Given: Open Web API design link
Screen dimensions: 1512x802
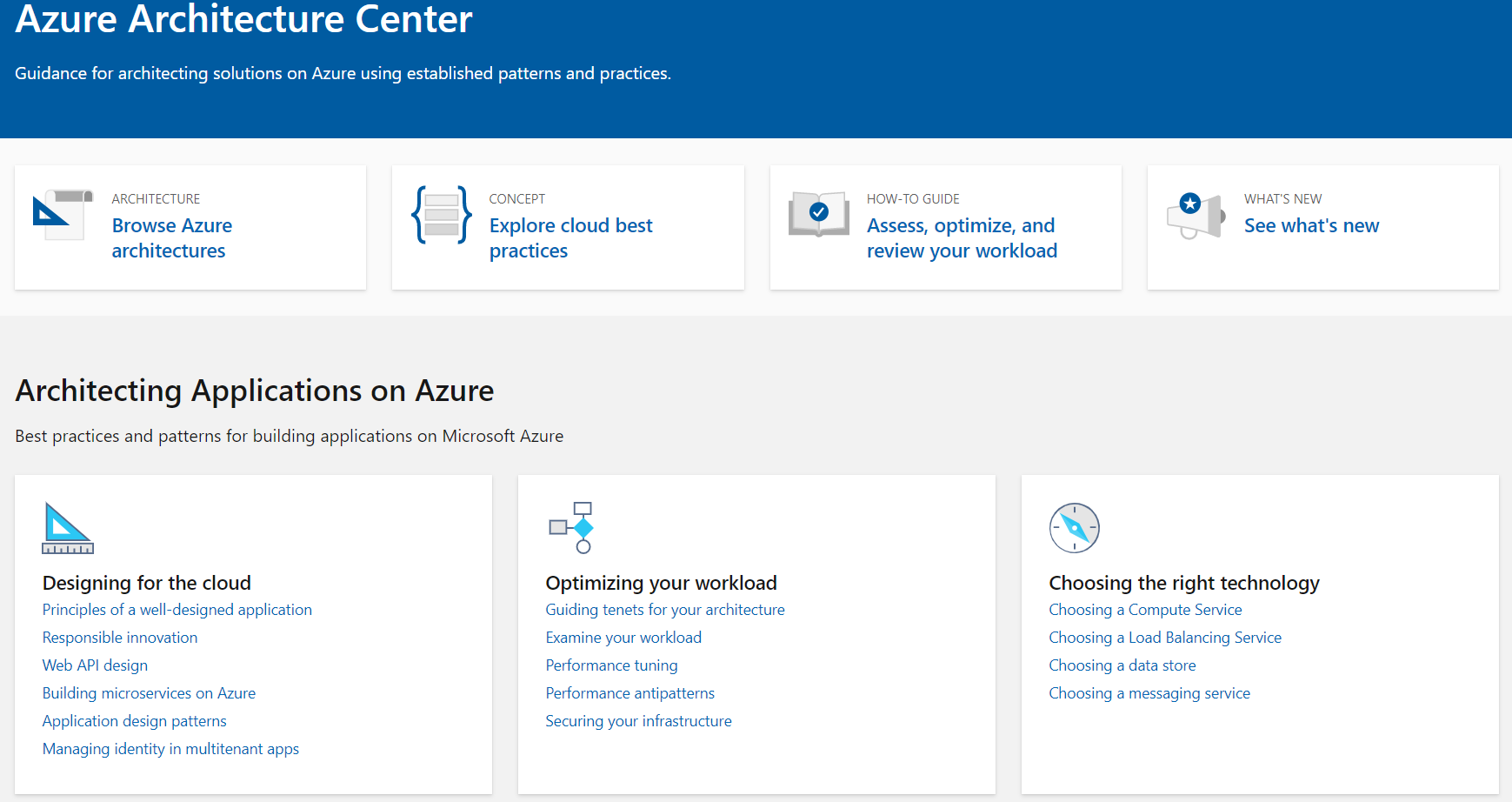Looking at the screenshot, I should (95, 665).
